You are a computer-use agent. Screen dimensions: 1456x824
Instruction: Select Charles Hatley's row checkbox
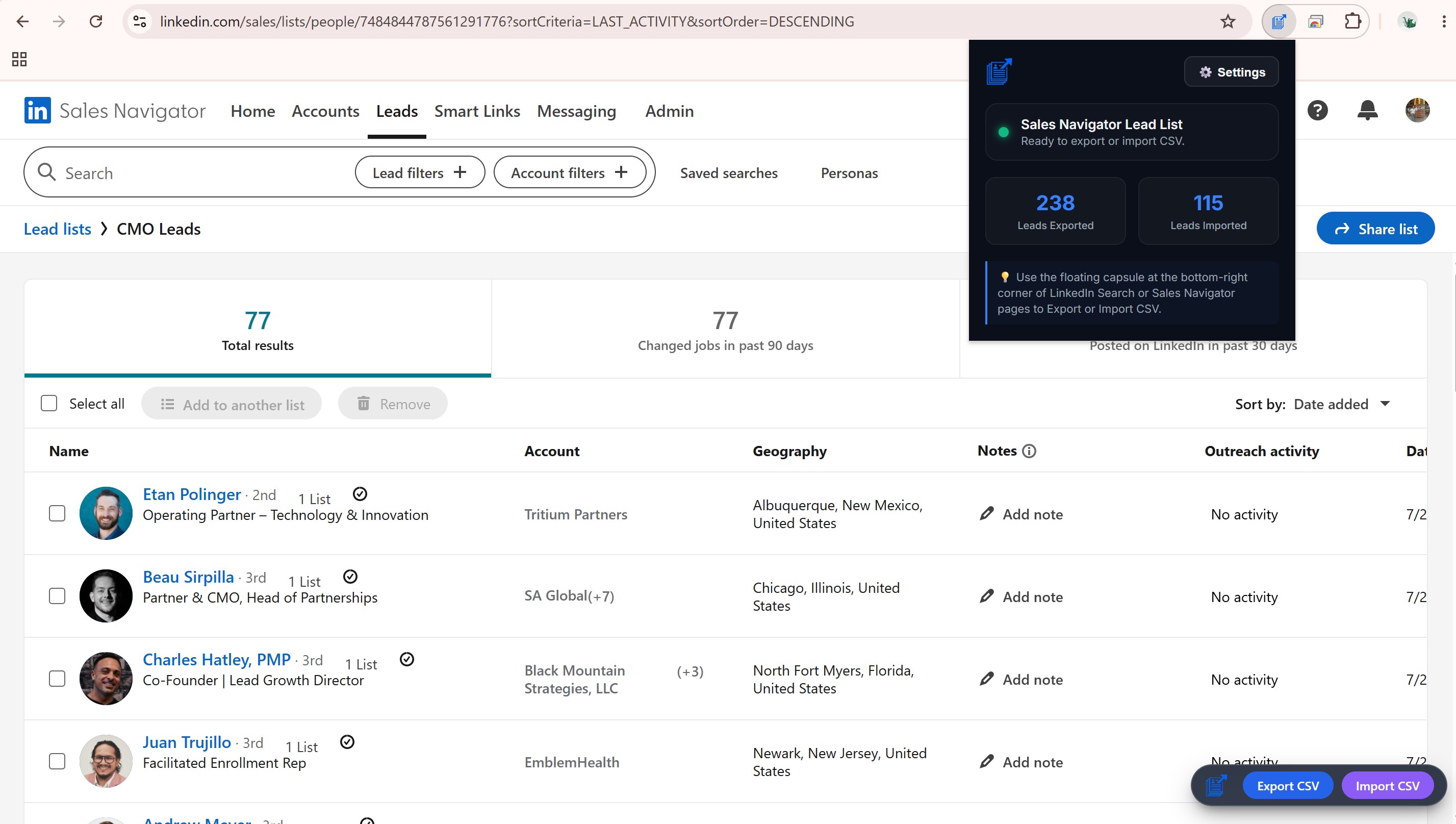[x=57, y=679]
